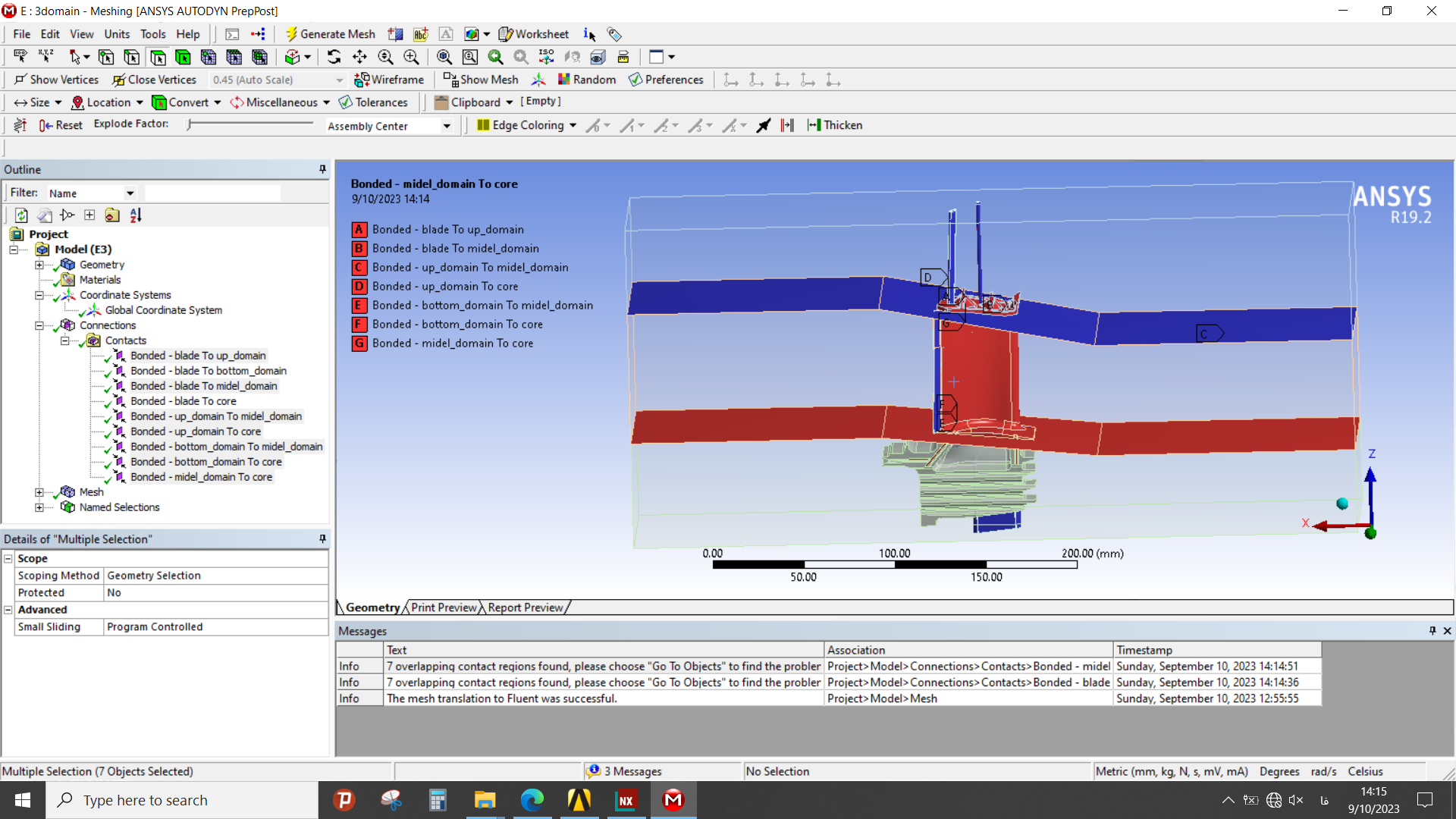Toggle Thicken edge display
This screenshot has width=1456, height=819.
835,125
